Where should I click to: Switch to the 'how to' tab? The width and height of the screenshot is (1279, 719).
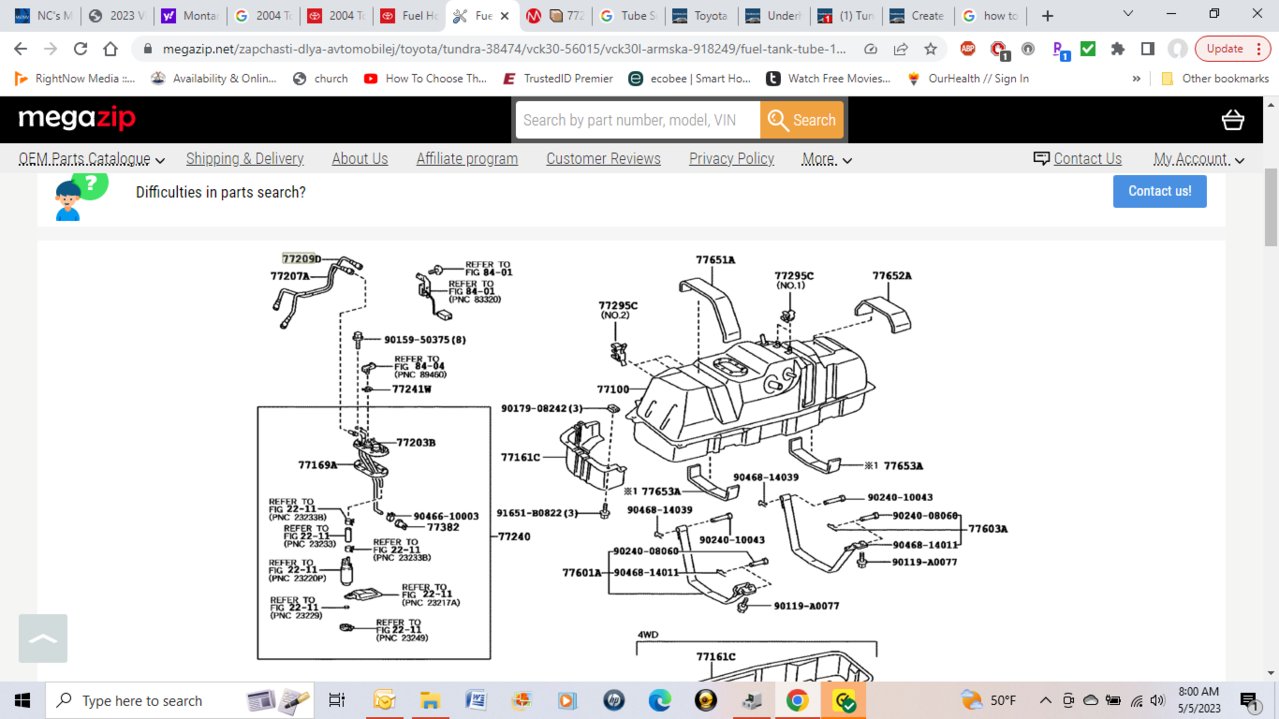pos(991,16)
